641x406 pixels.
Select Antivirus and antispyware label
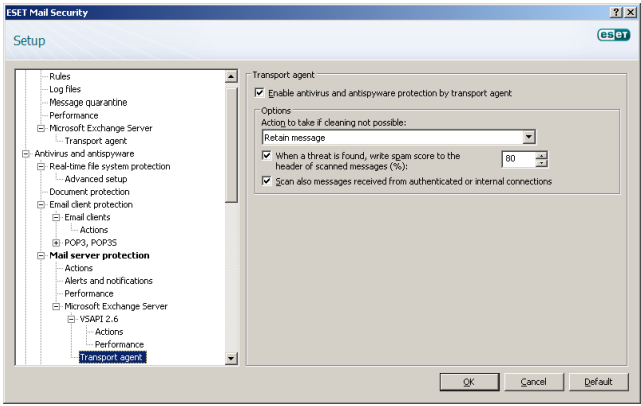pos(84,154)
